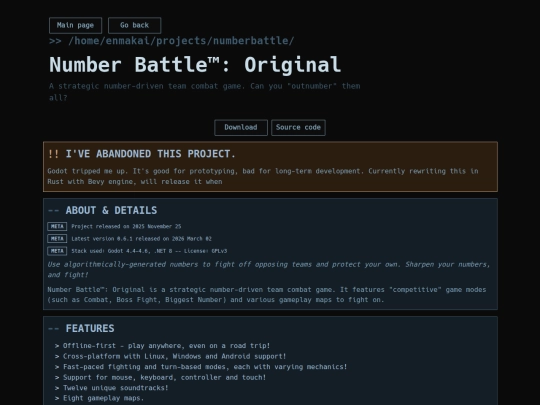Open the Source code link
The height and width of the screenshot is (405, 540).
[x=298, y=127]
